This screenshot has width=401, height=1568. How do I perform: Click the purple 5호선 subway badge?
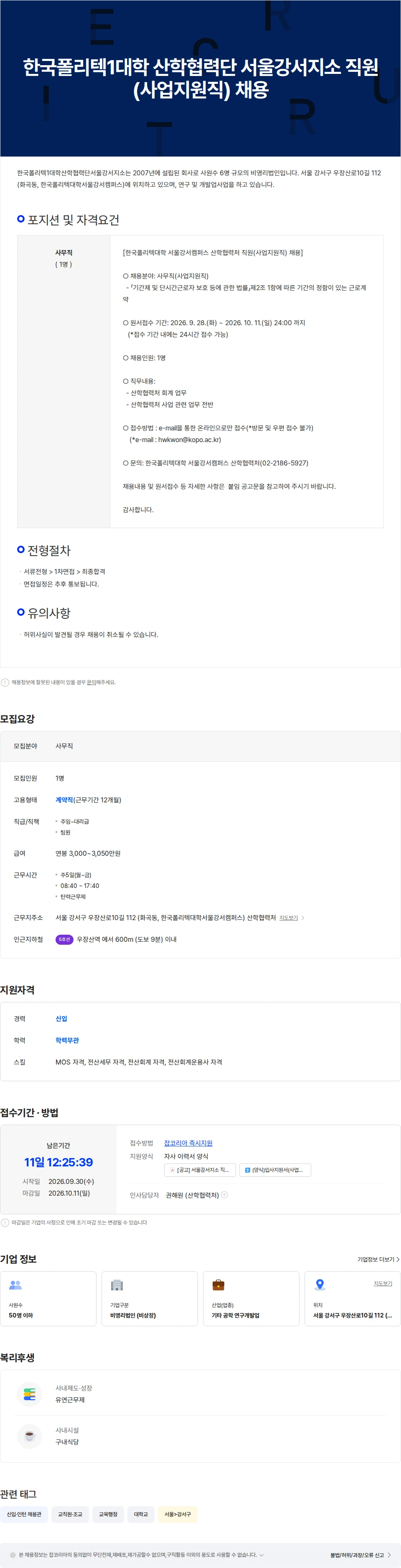64,939
